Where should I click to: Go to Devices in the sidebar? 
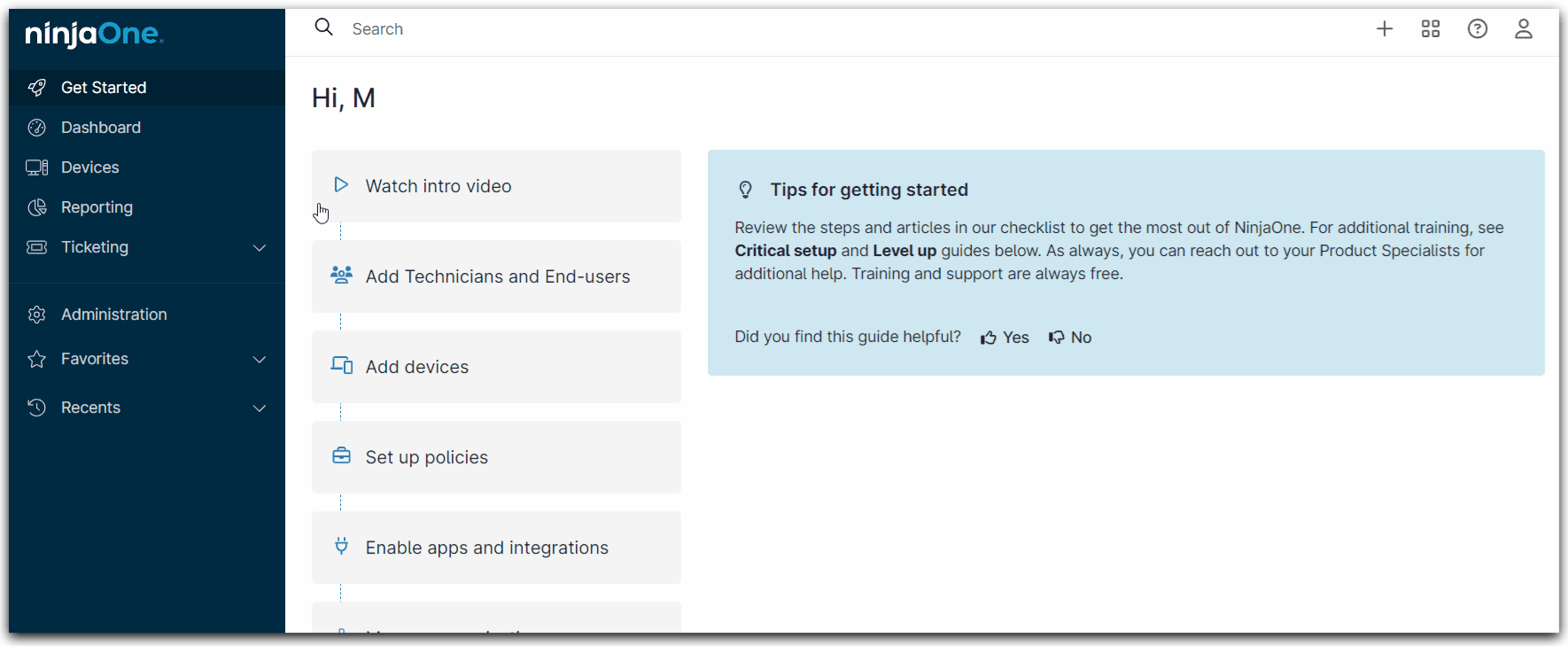click(x=89, y=167)
